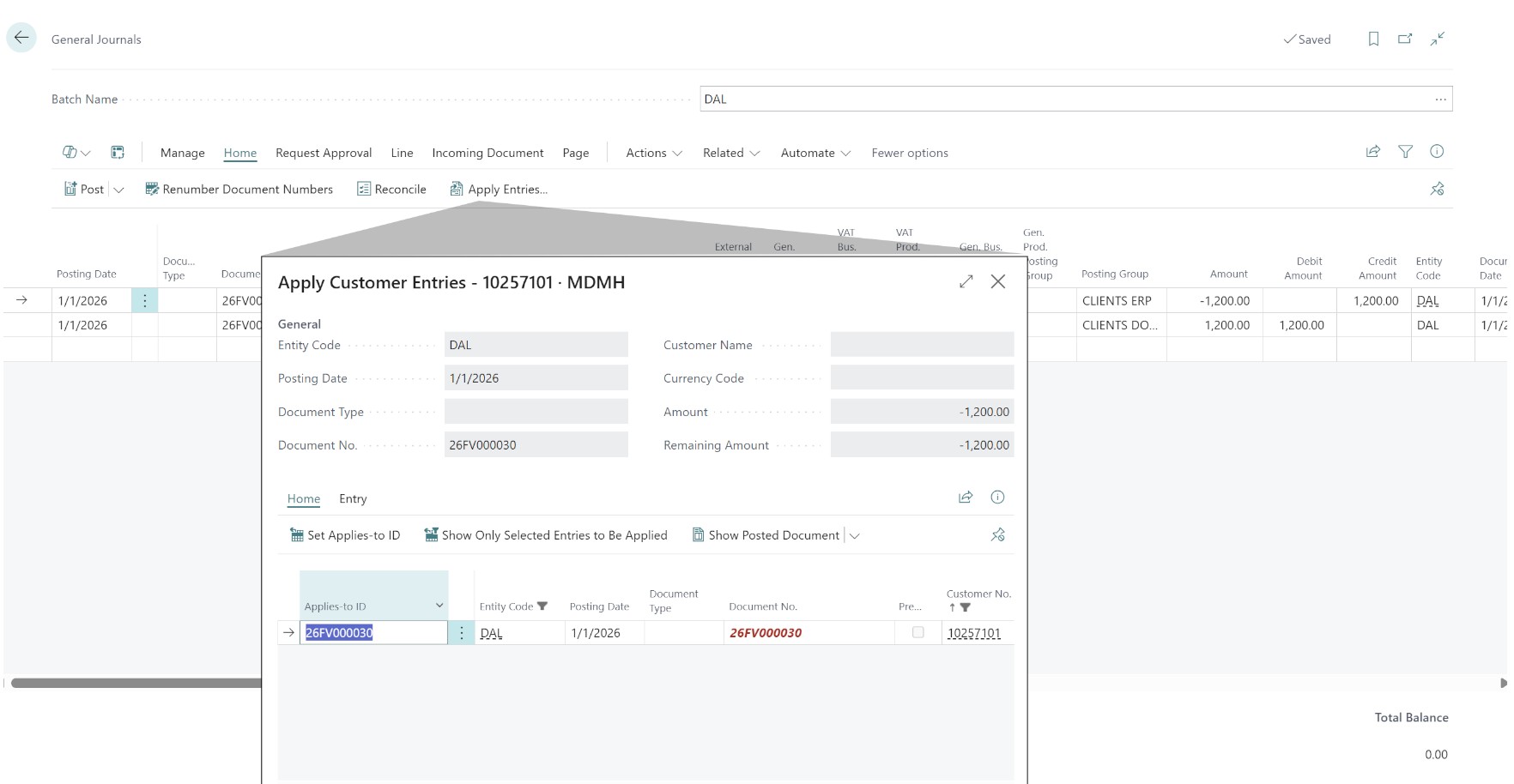Open the Manage menu tab
The image size is (1514, 784).
click(x=182, y=153)
